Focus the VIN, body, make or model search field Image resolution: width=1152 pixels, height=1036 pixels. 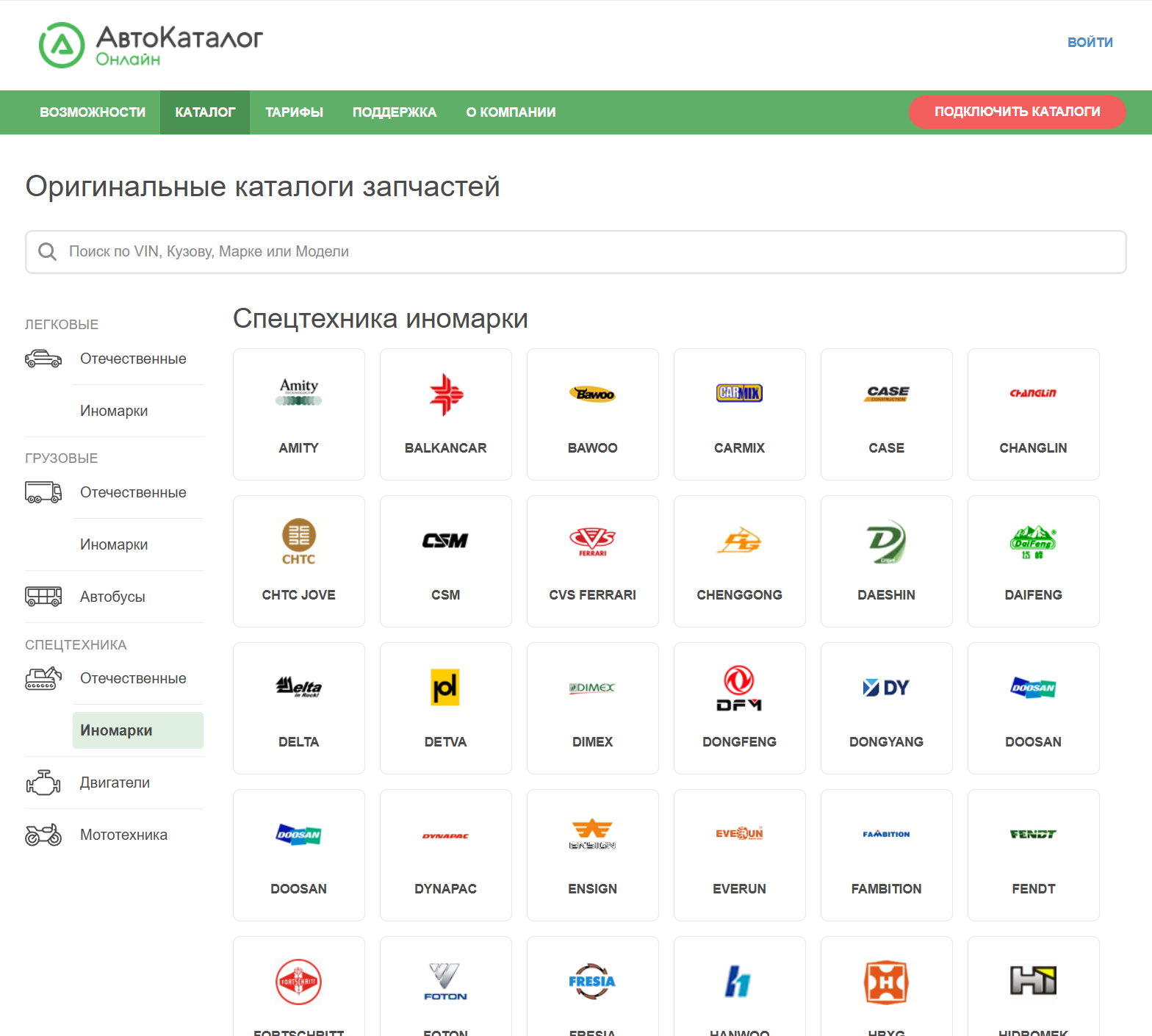(x=576, y=252)
